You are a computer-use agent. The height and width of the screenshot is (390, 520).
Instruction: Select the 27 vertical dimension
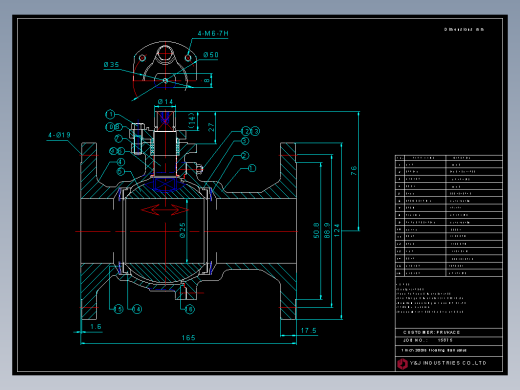(211, 127)
